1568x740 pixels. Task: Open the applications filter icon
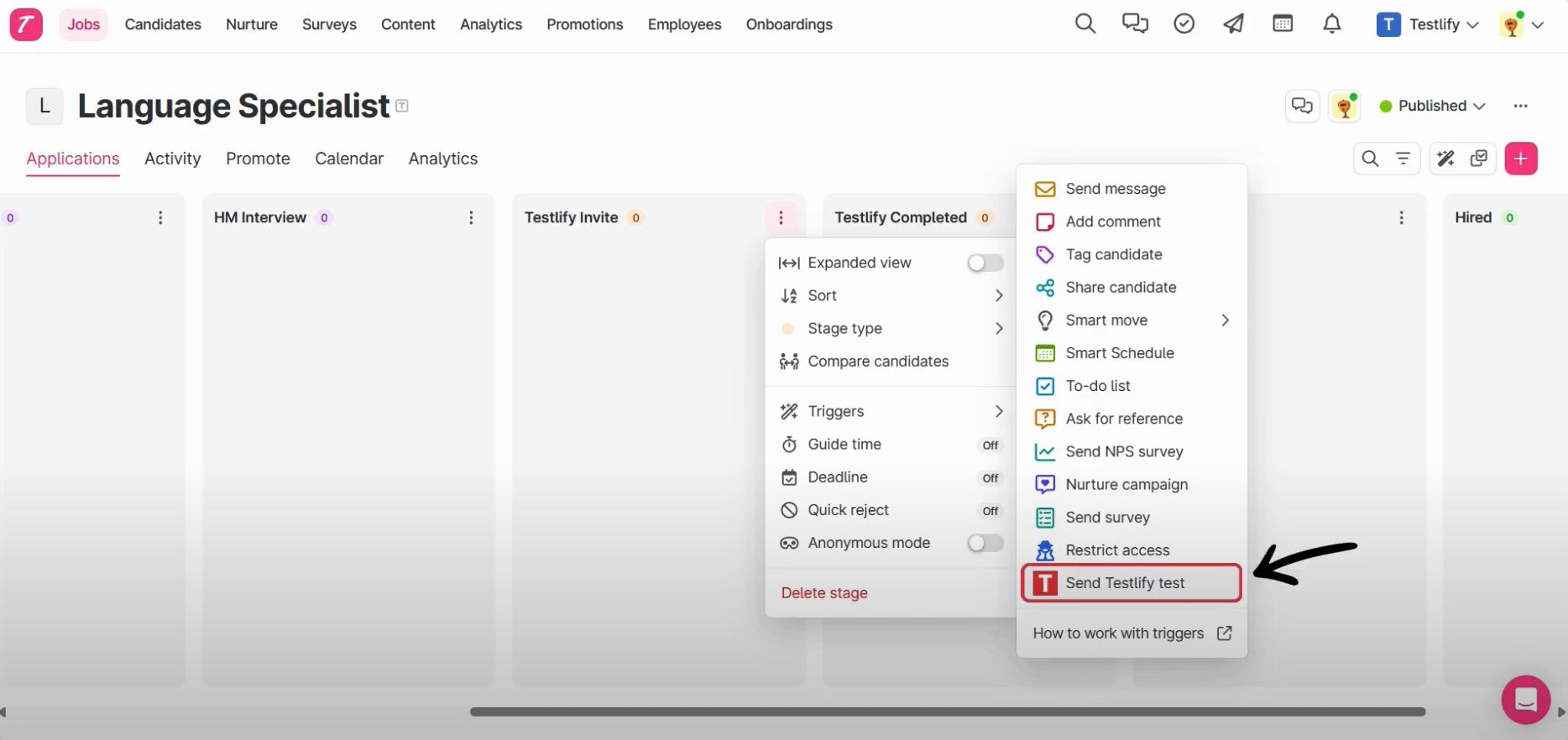1403,159
